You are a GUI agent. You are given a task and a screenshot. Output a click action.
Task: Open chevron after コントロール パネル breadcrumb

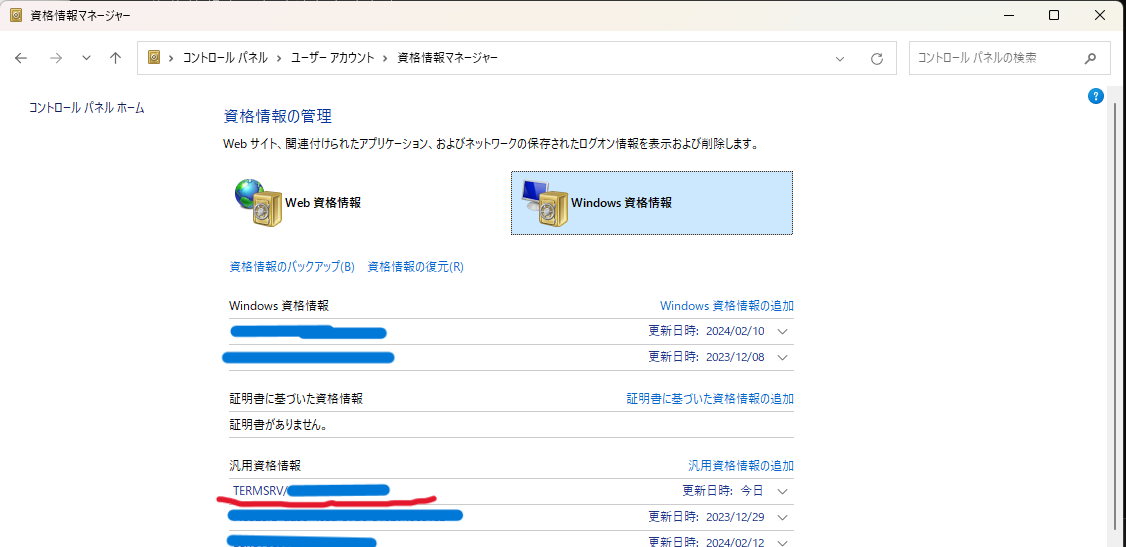coord(279,58)
